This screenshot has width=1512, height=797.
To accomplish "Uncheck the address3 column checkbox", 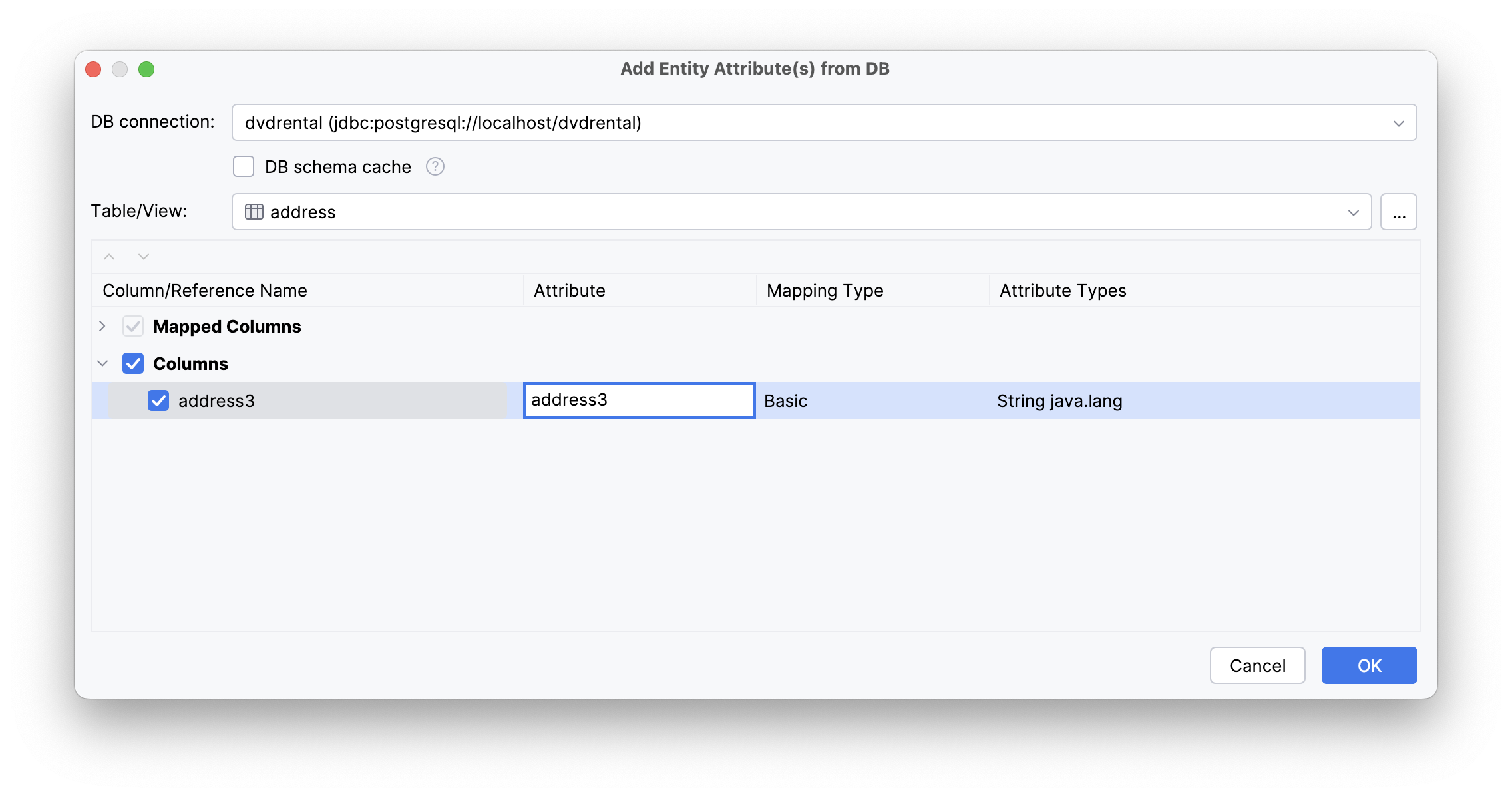I will click(x=158, y=400).
